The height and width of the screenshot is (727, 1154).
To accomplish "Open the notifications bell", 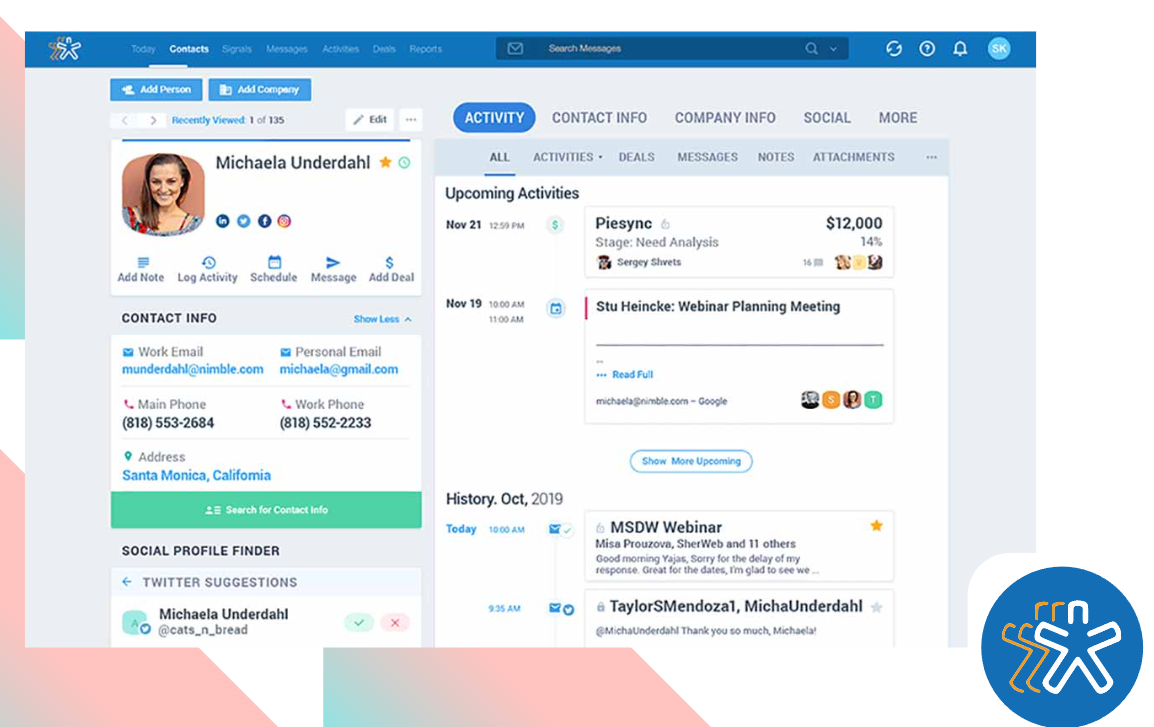I will (x=960, y=49).
